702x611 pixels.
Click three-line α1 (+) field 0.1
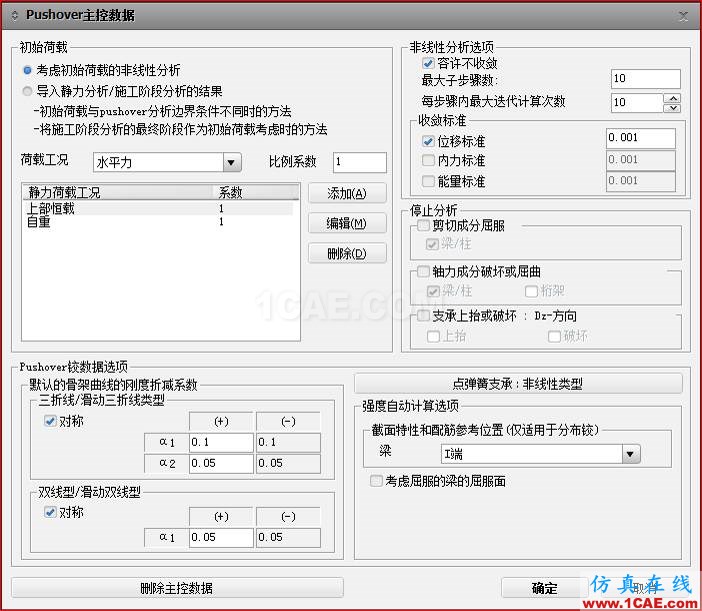click(x=221, y=442)
